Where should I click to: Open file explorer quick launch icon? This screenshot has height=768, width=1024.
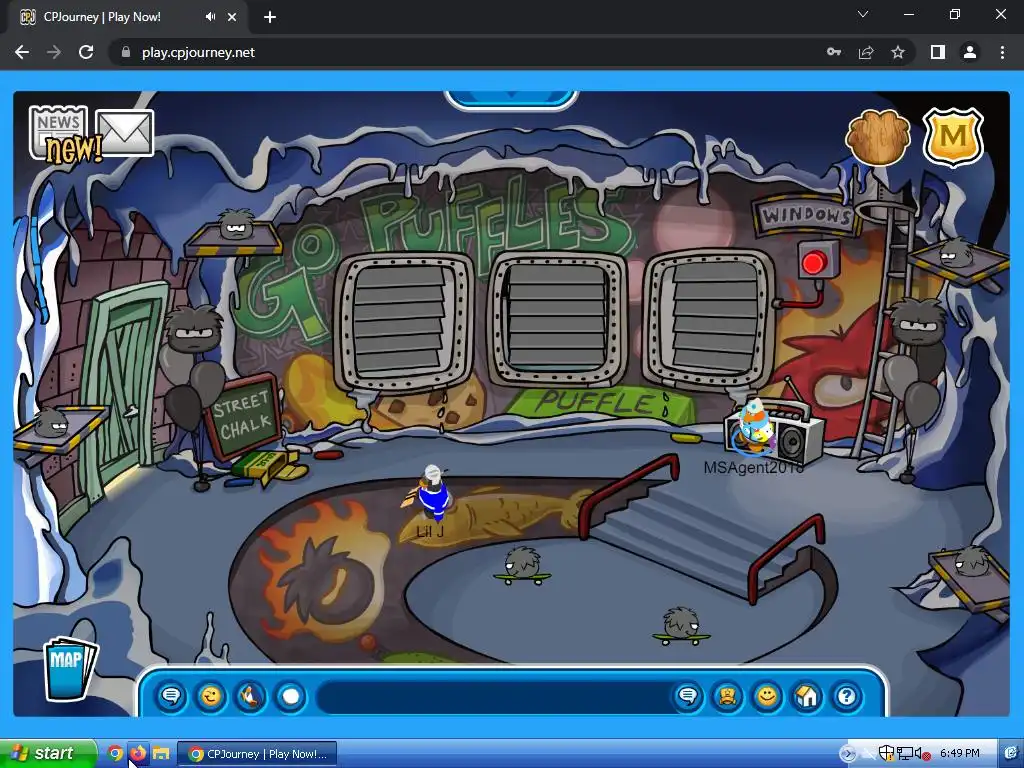click(161, 754)
